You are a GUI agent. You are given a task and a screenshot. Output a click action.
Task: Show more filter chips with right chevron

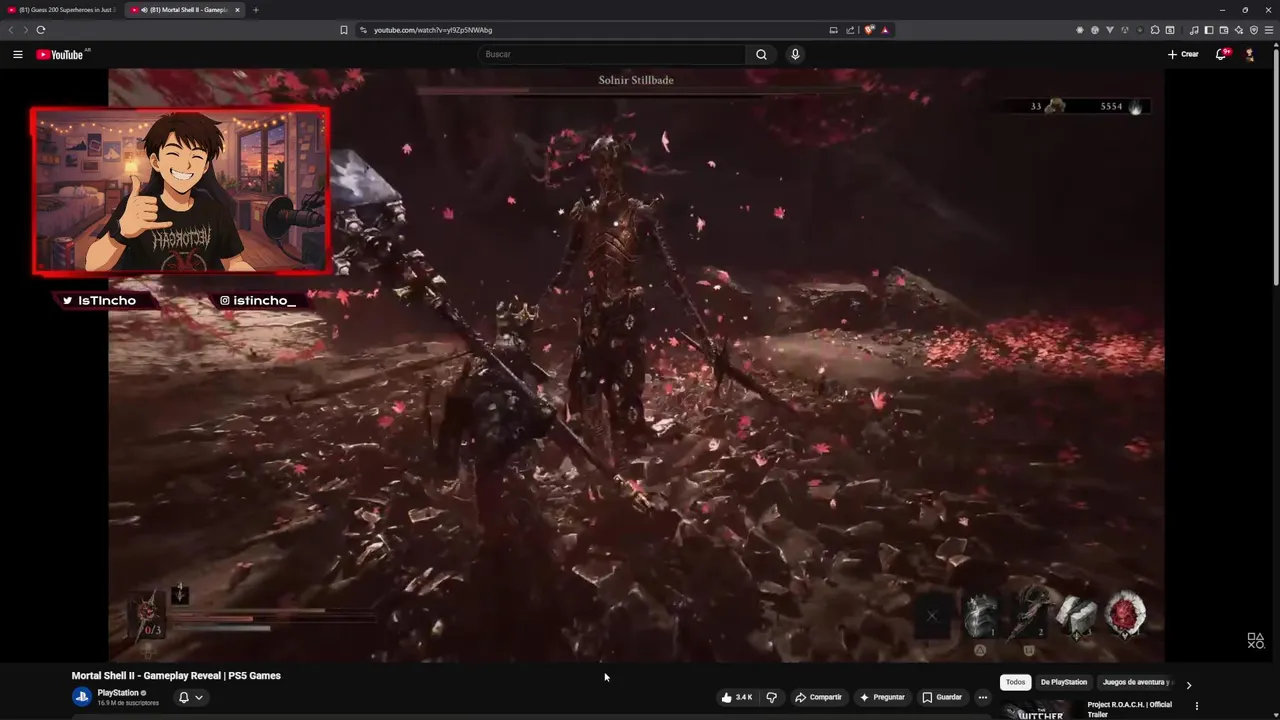tap(1188, 685)
